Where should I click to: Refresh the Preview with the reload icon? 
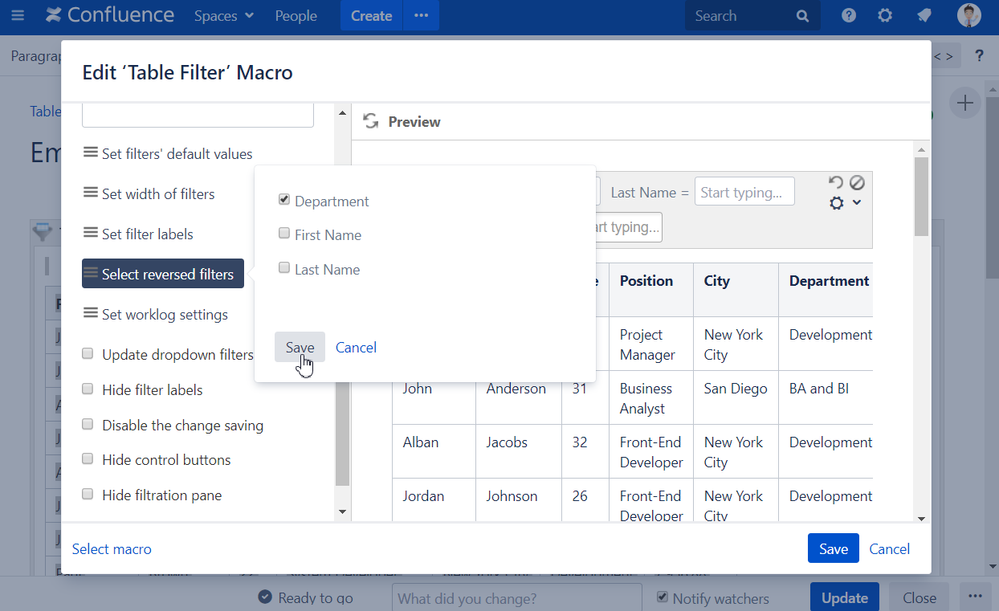[371, 121]
